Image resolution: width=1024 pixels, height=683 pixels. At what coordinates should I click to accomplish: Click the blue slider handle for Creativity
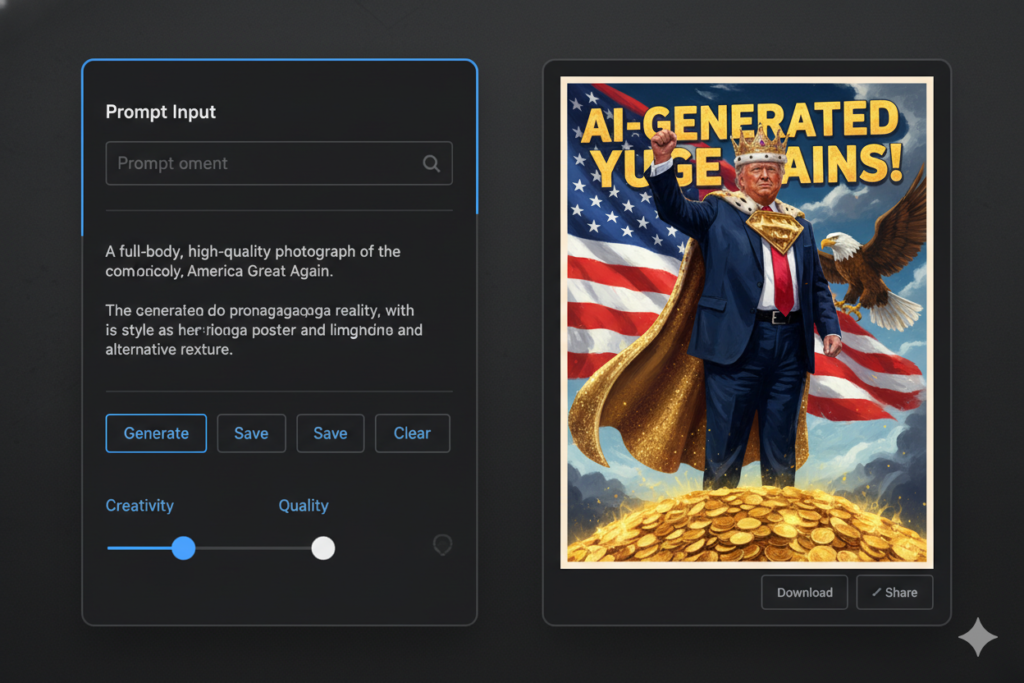(183, 548)
